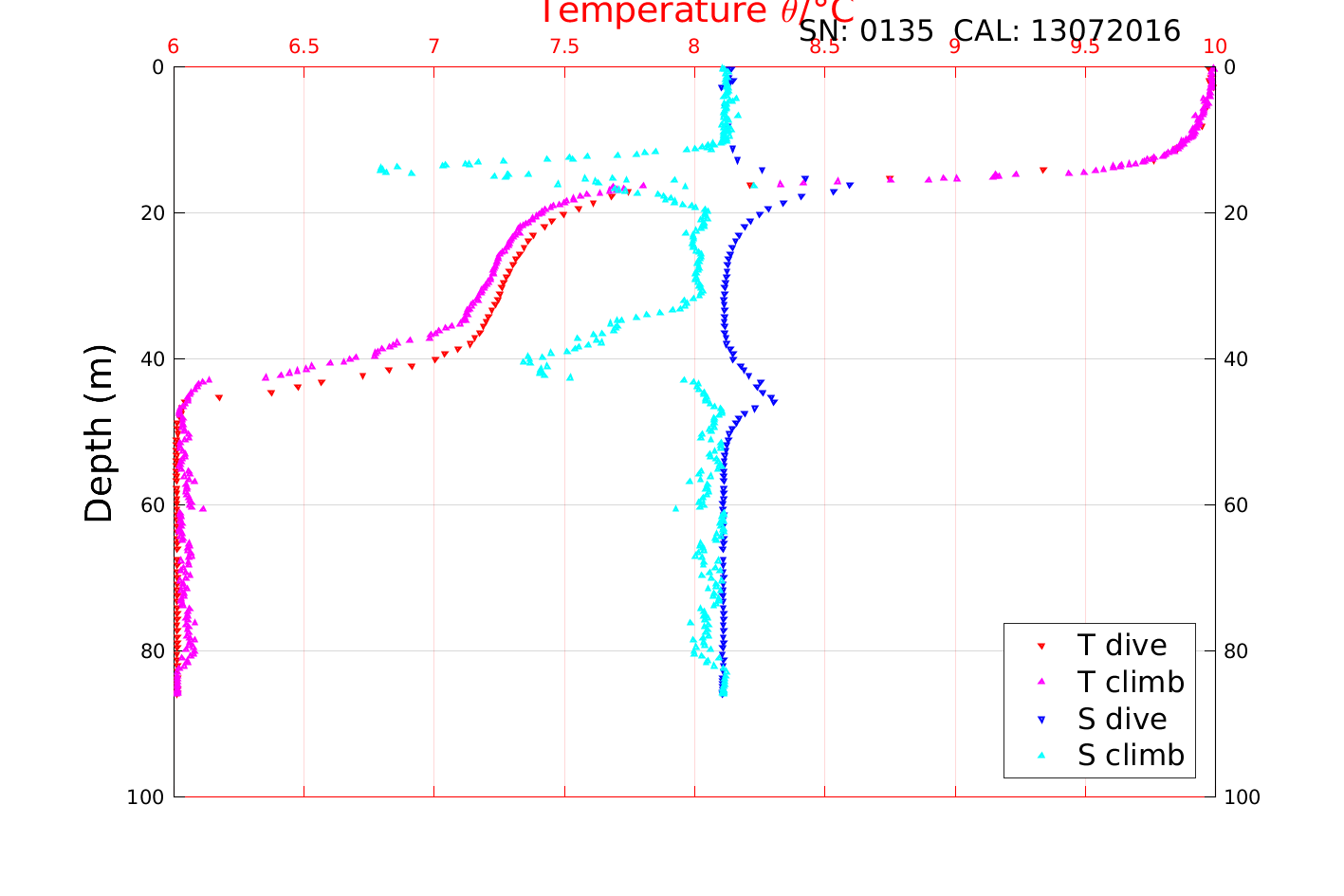The height and width of the screenshot is (896, 1344).
Task: Click the red Temperature axis title
Action: 697,12
